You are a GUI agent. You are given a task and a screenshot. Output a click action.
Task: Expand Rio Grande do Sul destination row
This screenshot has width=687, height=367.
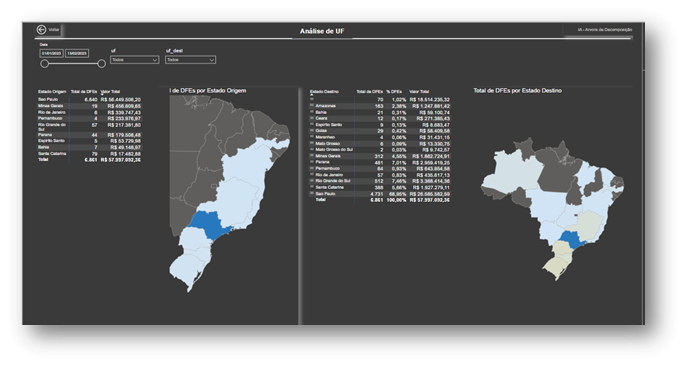click(x=312, y=181)
